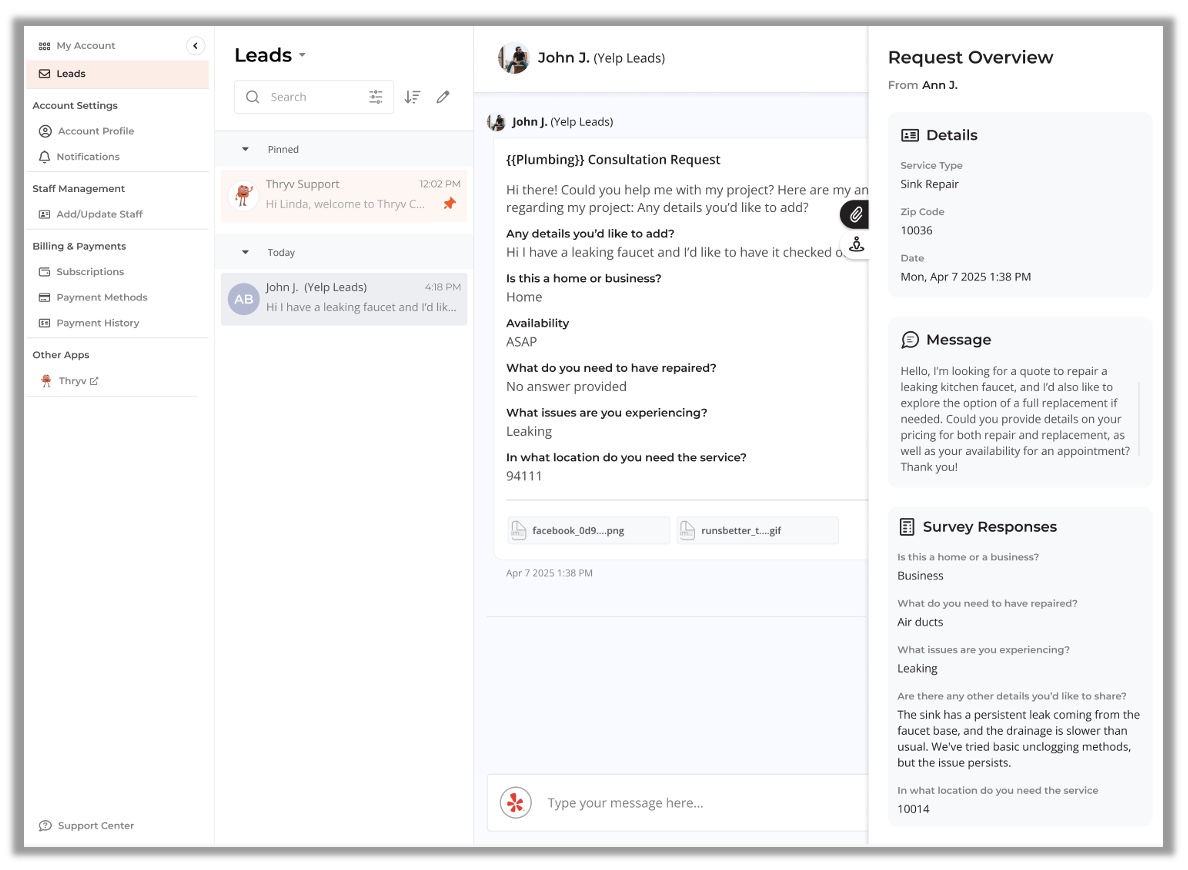Viewport: 1188px width, 870px height.
Task: Collapse the Pinned conversations section
Action: click(246, 150)
